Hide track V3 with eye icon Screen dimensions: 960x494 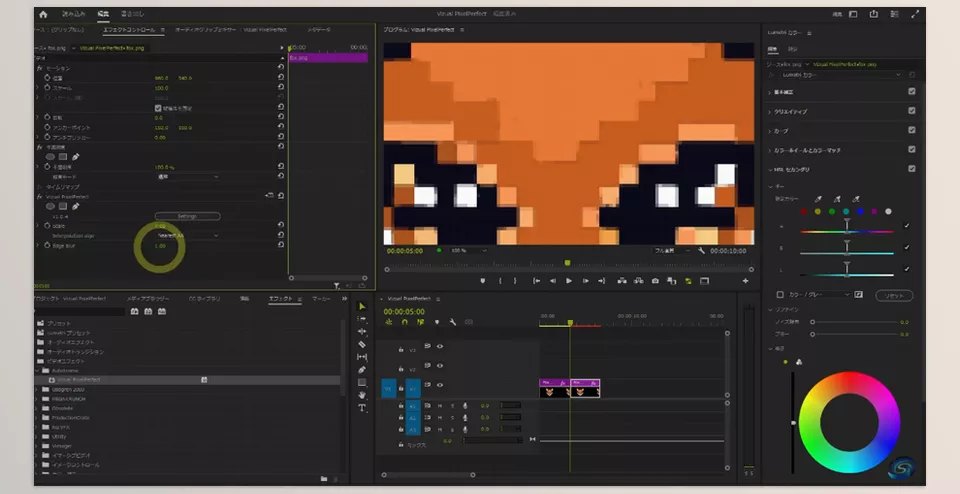click(440, 346)
